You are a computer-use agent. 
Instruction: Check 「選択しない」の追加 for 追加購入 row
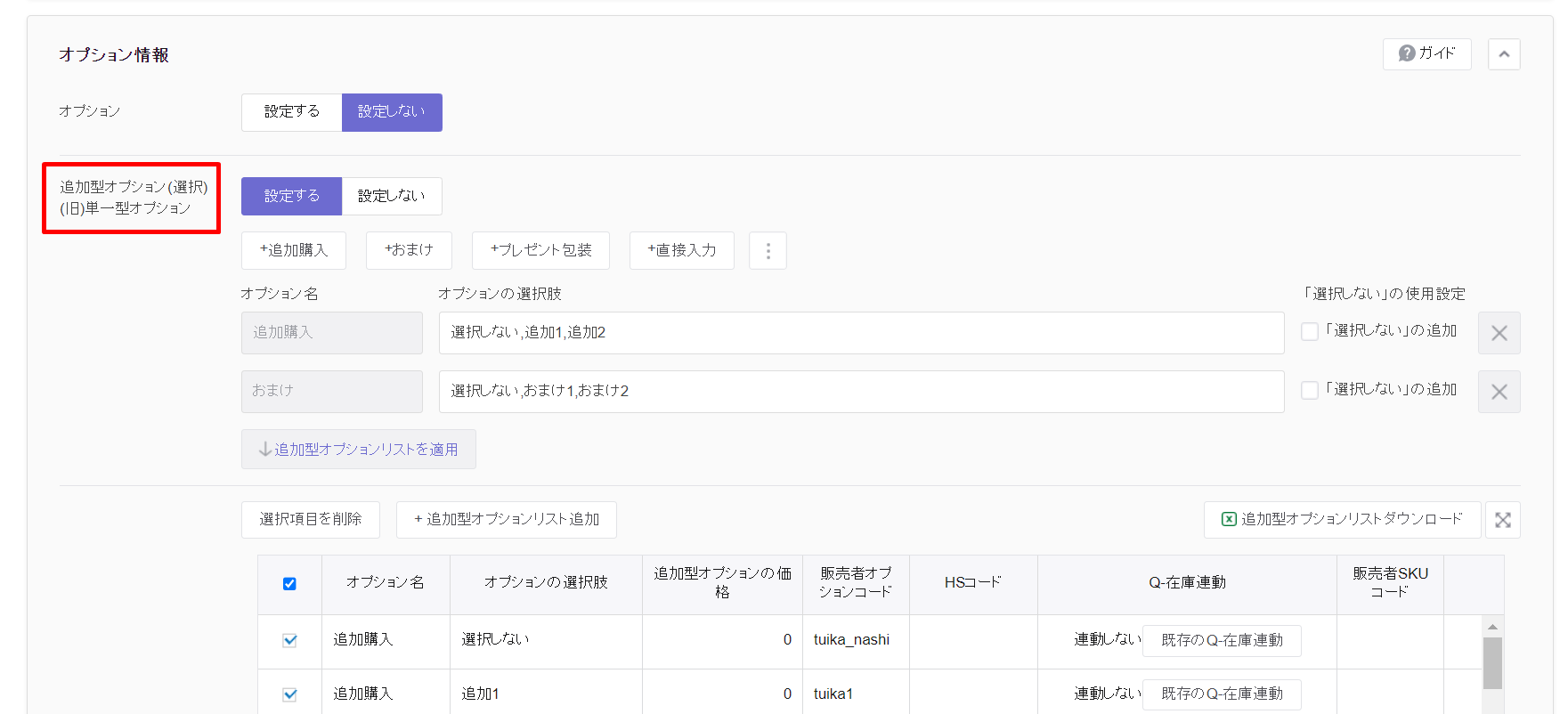pos(1310,331)
